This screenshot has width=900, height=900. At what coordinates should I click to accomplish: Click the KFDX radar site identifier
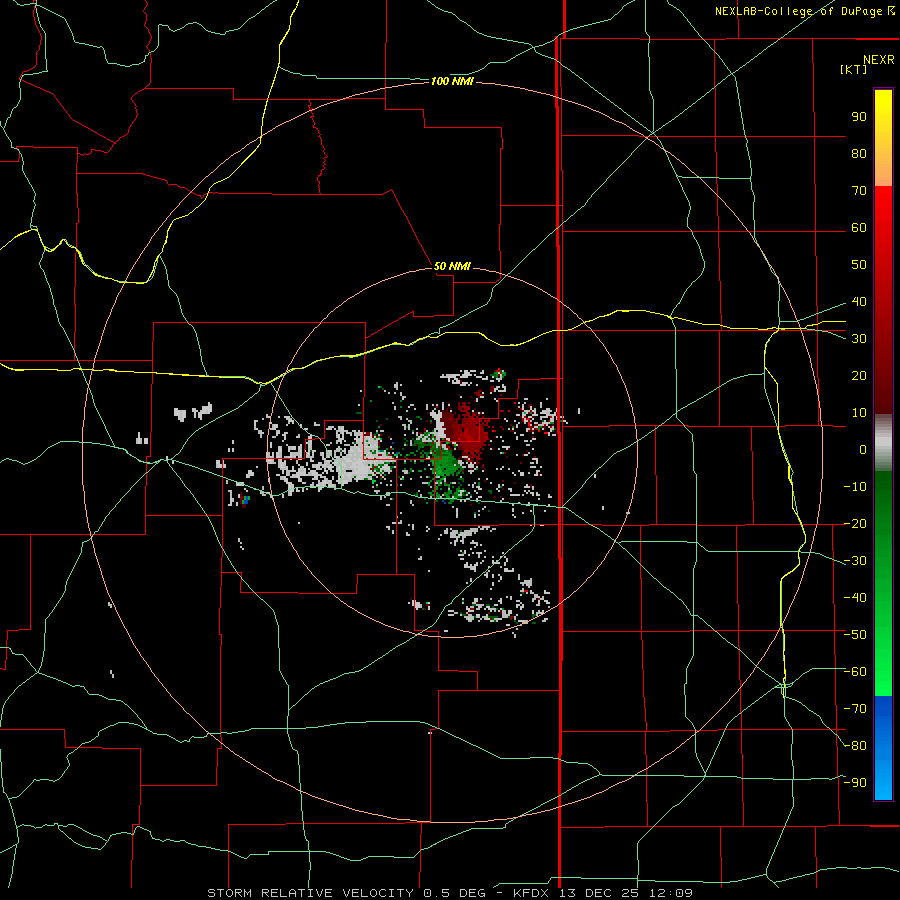click(x=530, y=893)
